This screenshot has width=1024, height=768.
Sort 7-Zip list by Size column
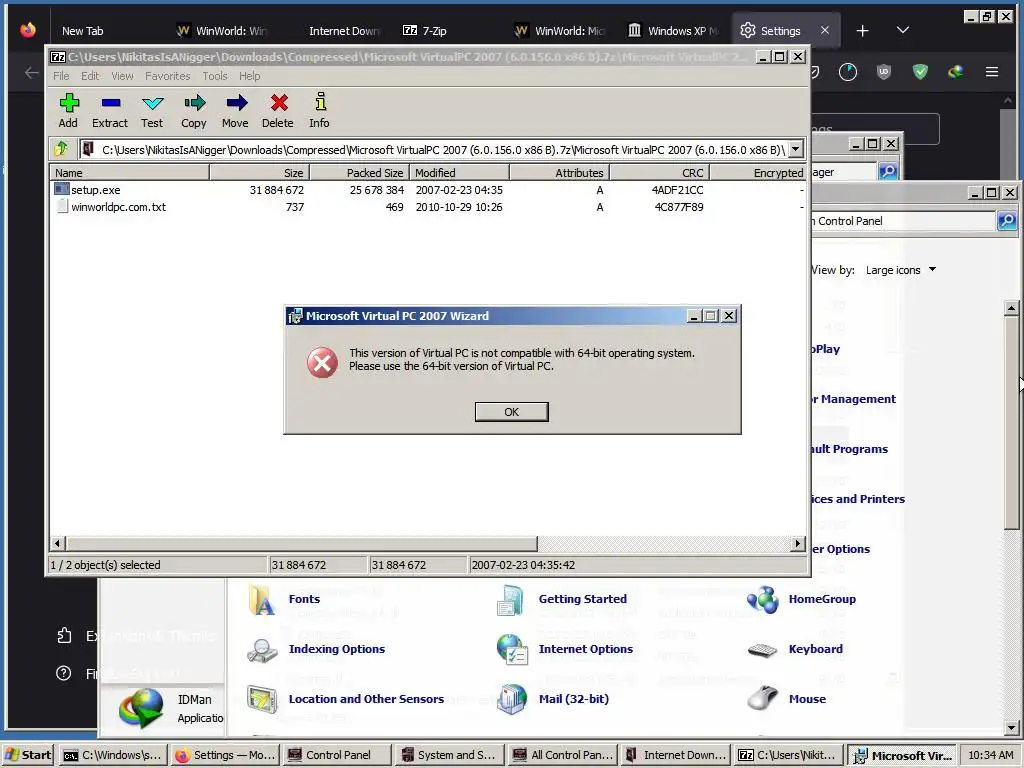click(259, 172)
